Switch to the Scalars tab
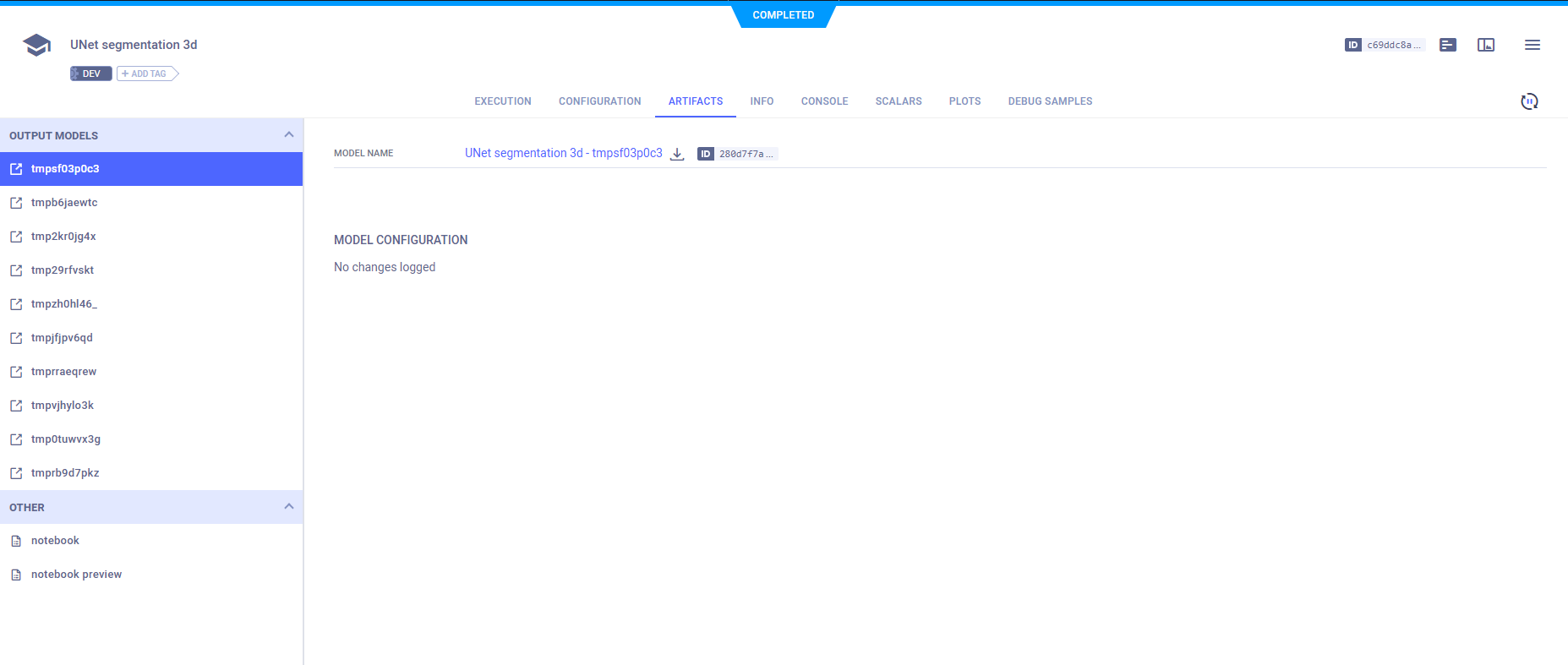 (x=898, y=101)
